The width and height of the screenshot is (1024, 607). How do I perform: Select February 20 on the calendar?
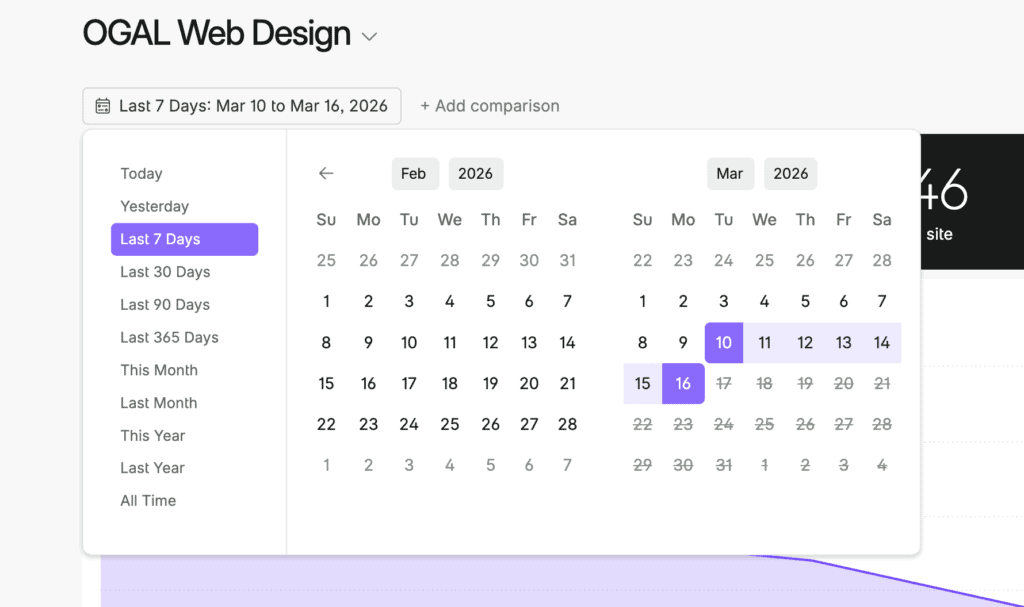click(x=529, y=383)
